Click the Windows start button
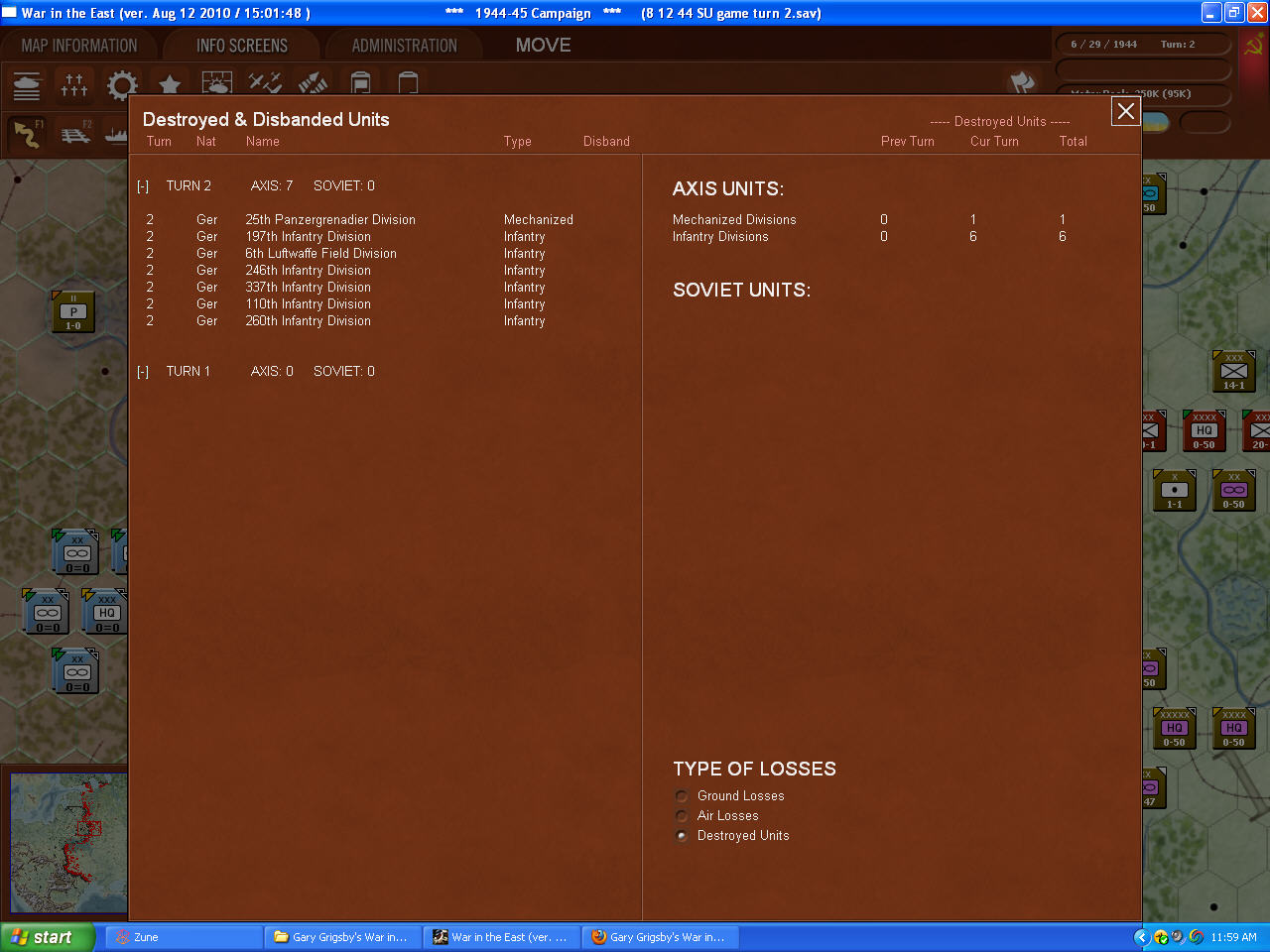The width and height of the screenshot is (1270, 952). [x=48, y=937]
